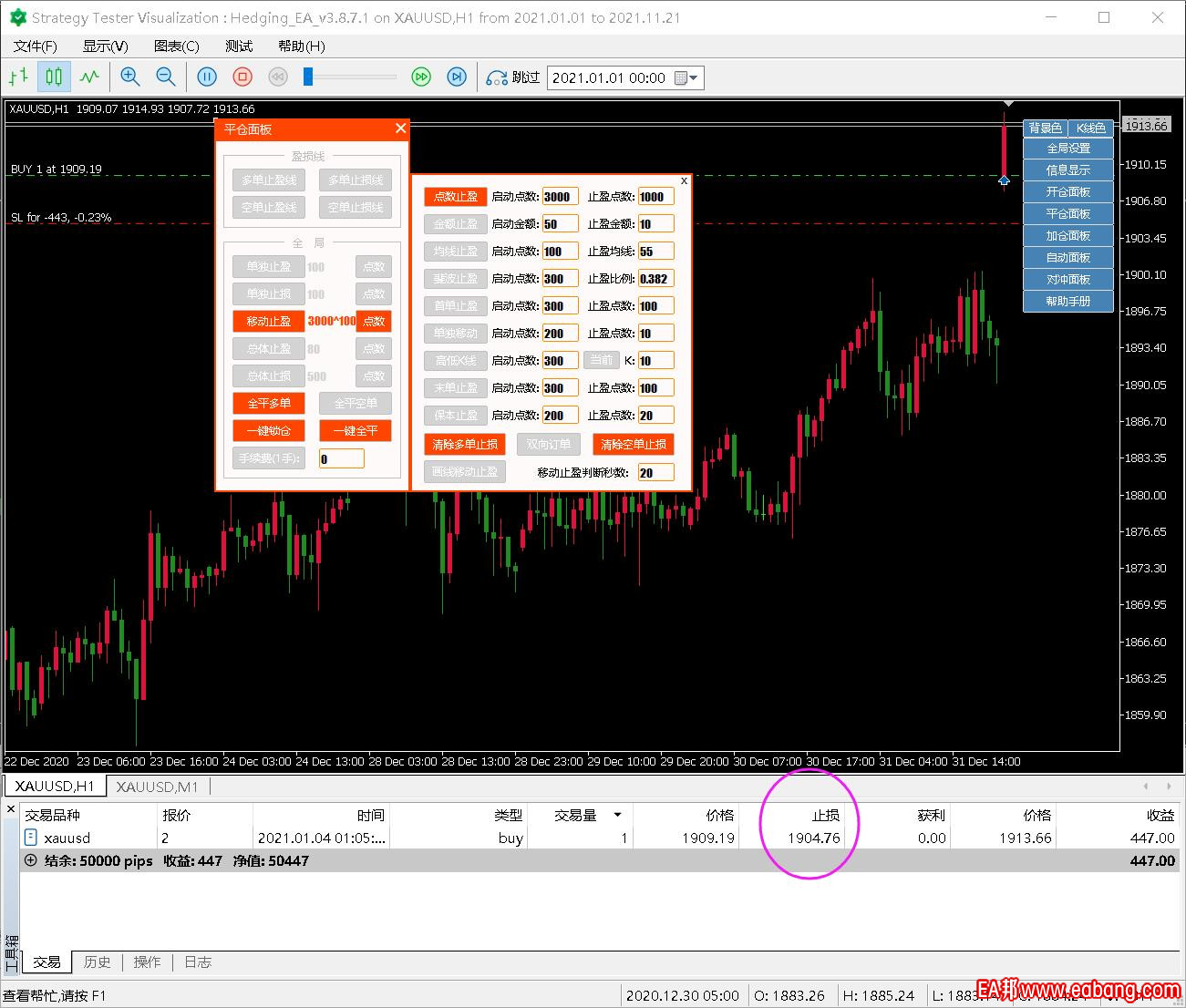Switch chart to bar chart mode
This screenshot has width=1186, height=1008.
[18, 77]
